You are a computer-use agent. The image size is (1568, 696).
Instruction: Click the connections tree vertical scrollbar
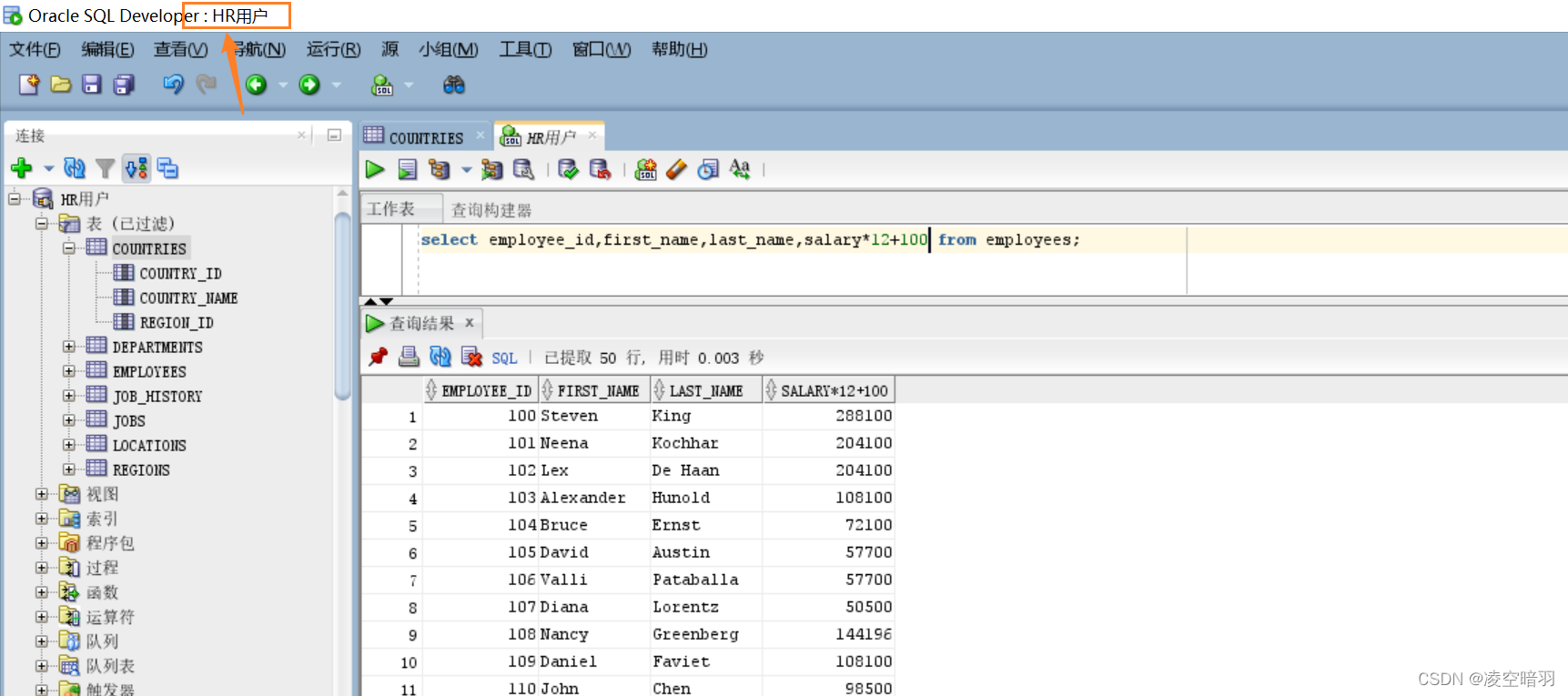coord(342,305)
